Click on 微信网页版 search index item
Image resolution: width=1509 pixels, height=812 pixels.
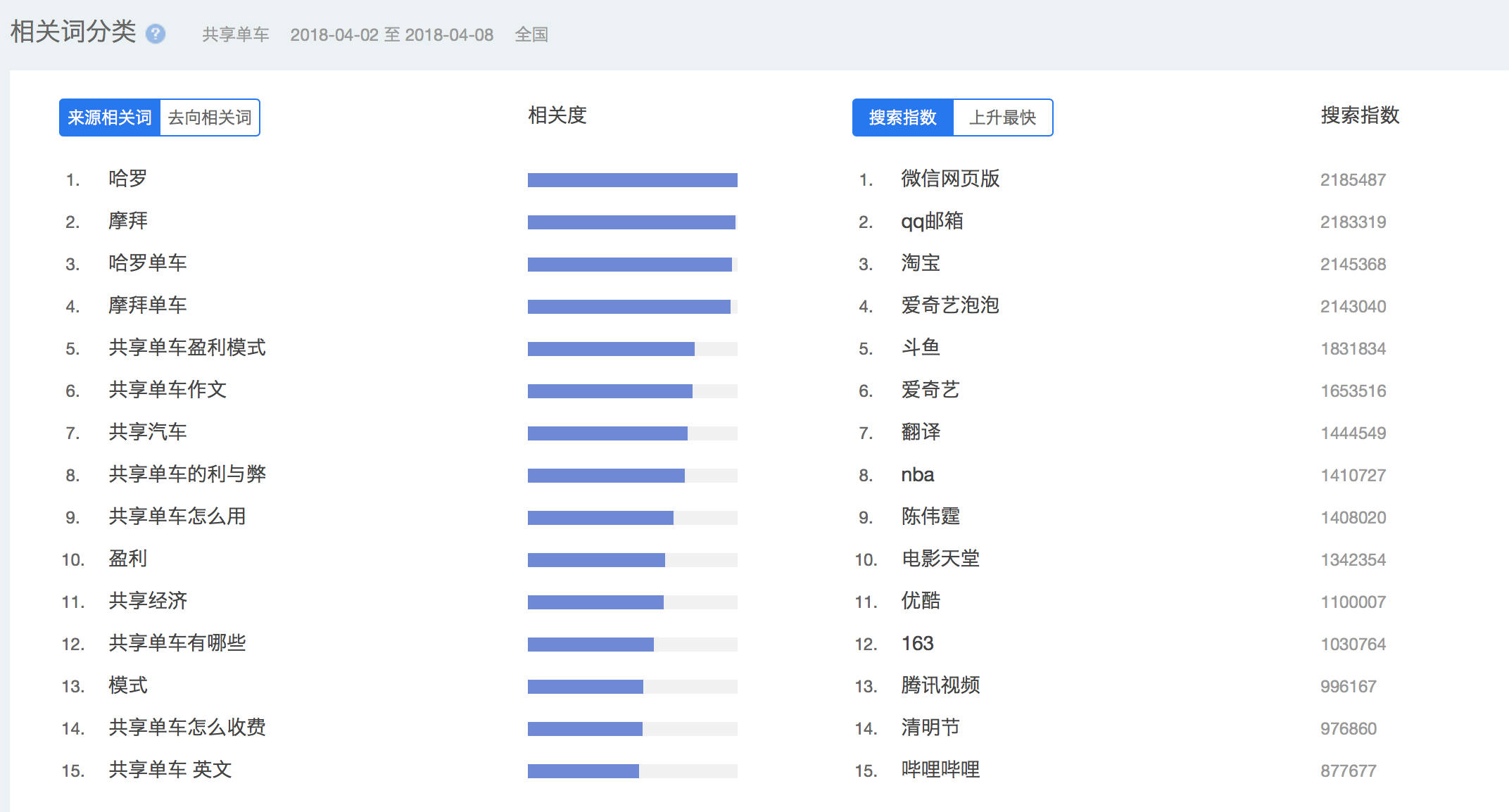[939, 180]
